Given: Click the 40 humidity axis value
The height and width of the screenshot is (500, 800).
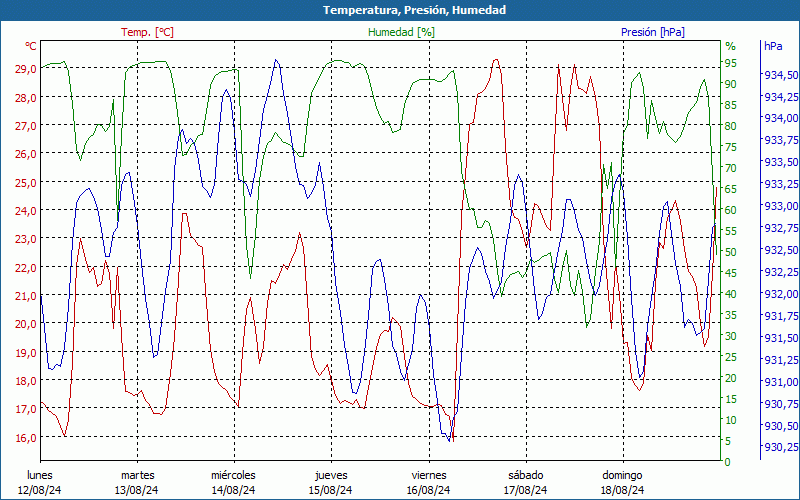Looking at the screenshot, I should pyautogui.click(x=731, y=293).
